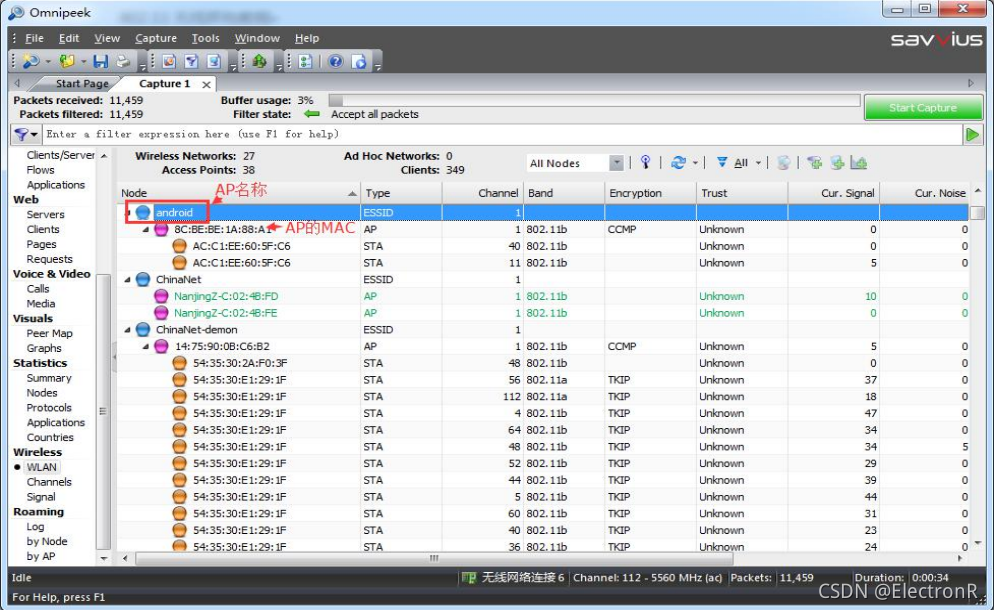Select the NanjingZ-C:02:4B:FE AP row
The width and height of the screenshot is (994, 610).
(x=543, y=313)
